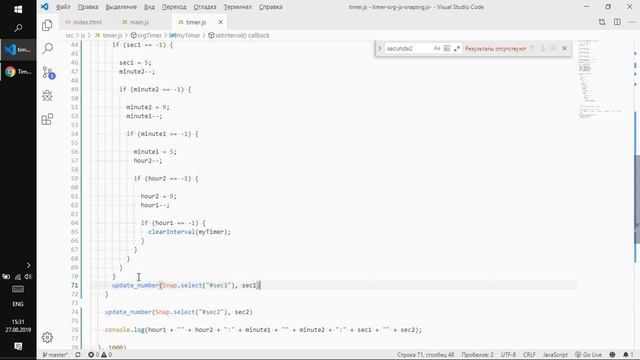Click the src breadcrumb

[69, 36]
